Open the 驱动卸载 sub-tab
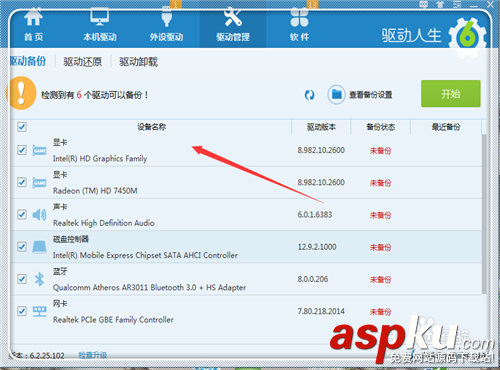 138,62
